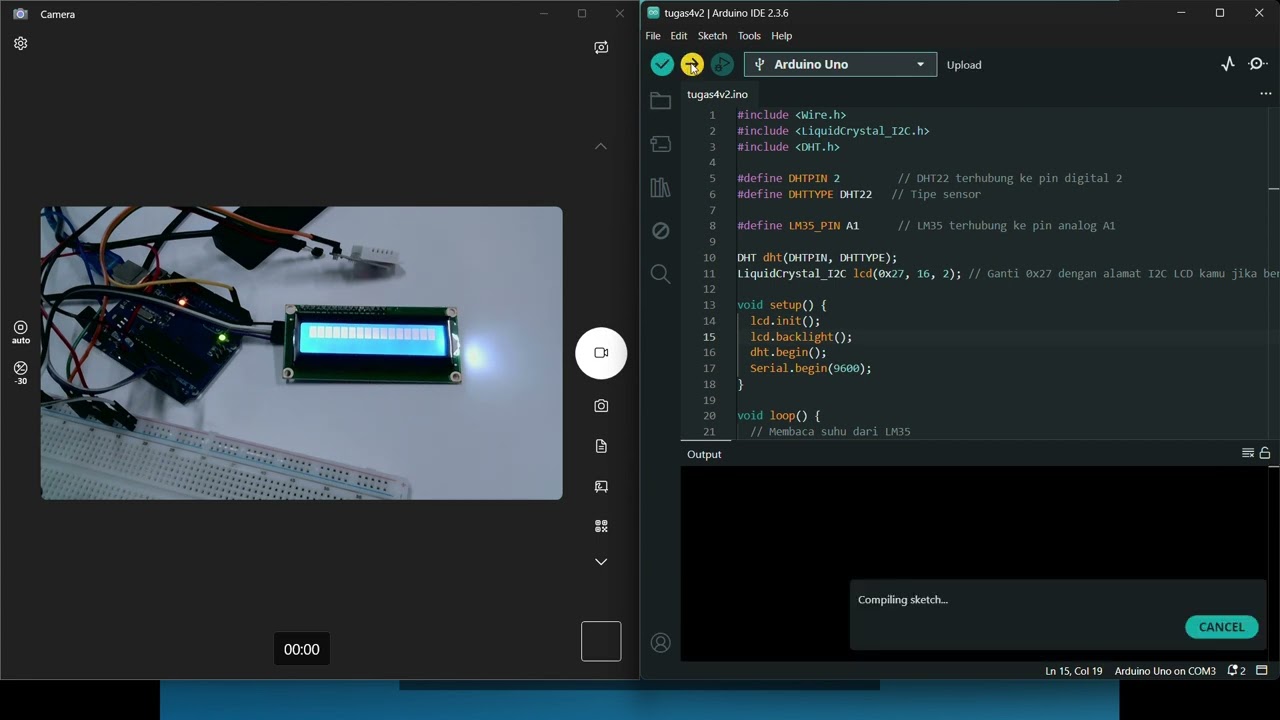
Task: Toggle word wrap icon in the Output panel
Action: (1248, 453)
